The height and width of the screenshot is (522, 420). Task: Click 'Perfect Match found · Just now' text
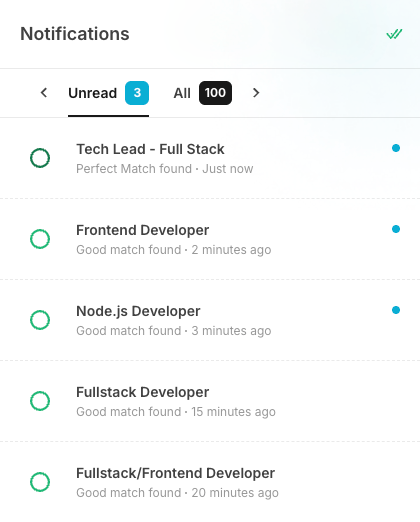[x=165, y=169]
